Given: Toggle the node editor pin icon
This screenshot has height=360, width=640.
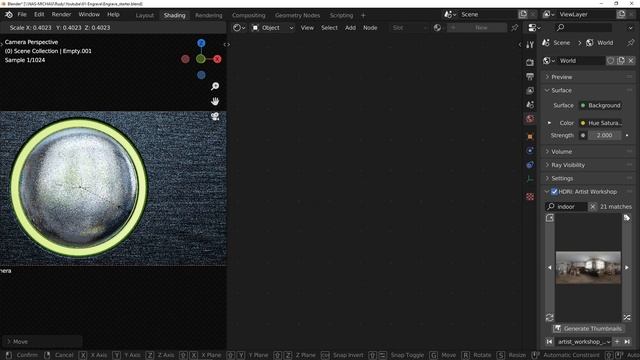Looking at the screenshot, I should click(x=515, y=28).
